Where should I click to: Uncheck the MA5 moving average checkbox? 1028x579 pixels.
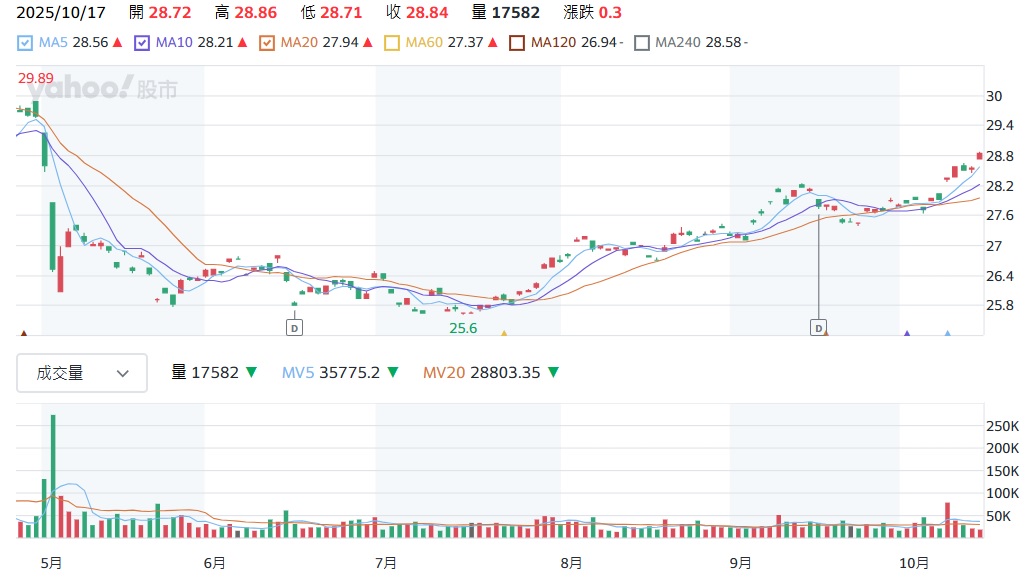coord(25,43)
